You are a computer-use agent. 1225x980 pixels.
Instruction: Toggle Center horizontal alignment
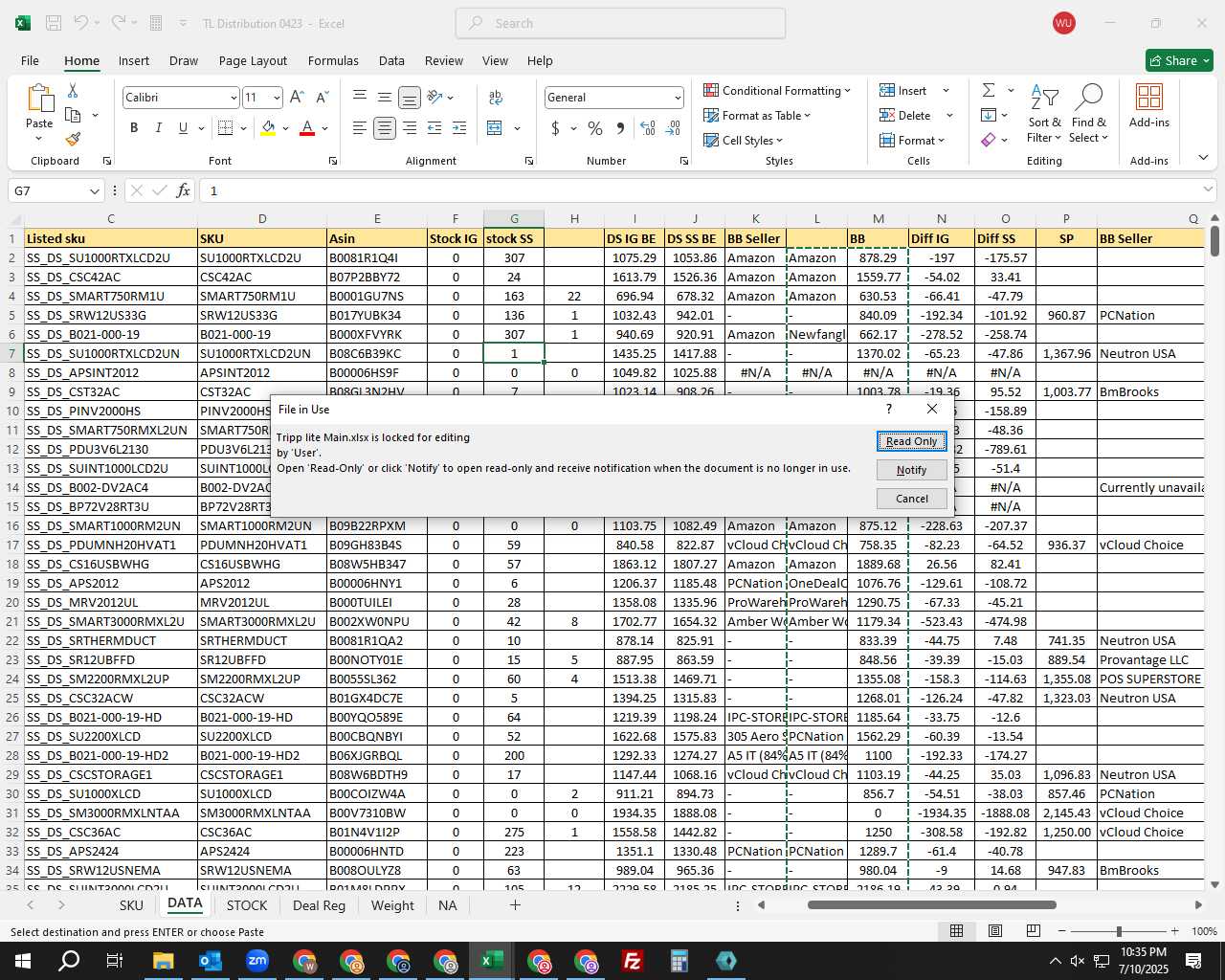pyautogui.click(x=385, y=127)
